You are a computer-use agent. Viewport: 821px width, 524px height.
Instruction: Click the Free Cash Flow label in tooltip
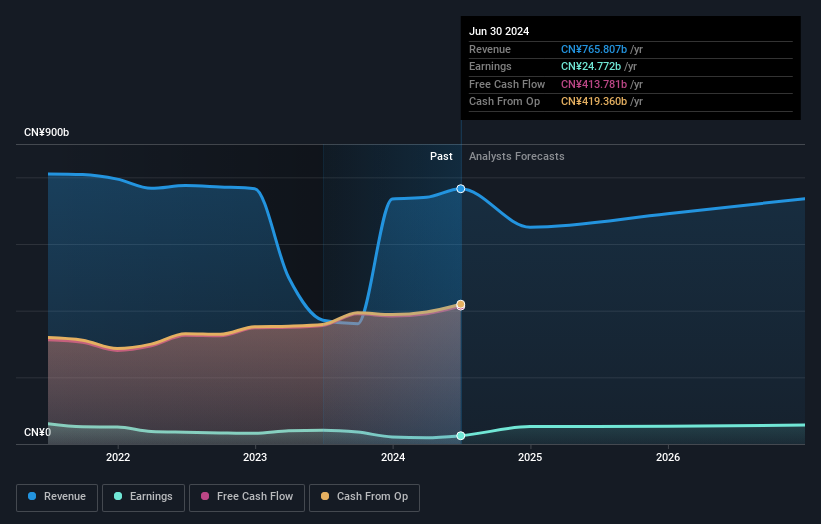507,84
